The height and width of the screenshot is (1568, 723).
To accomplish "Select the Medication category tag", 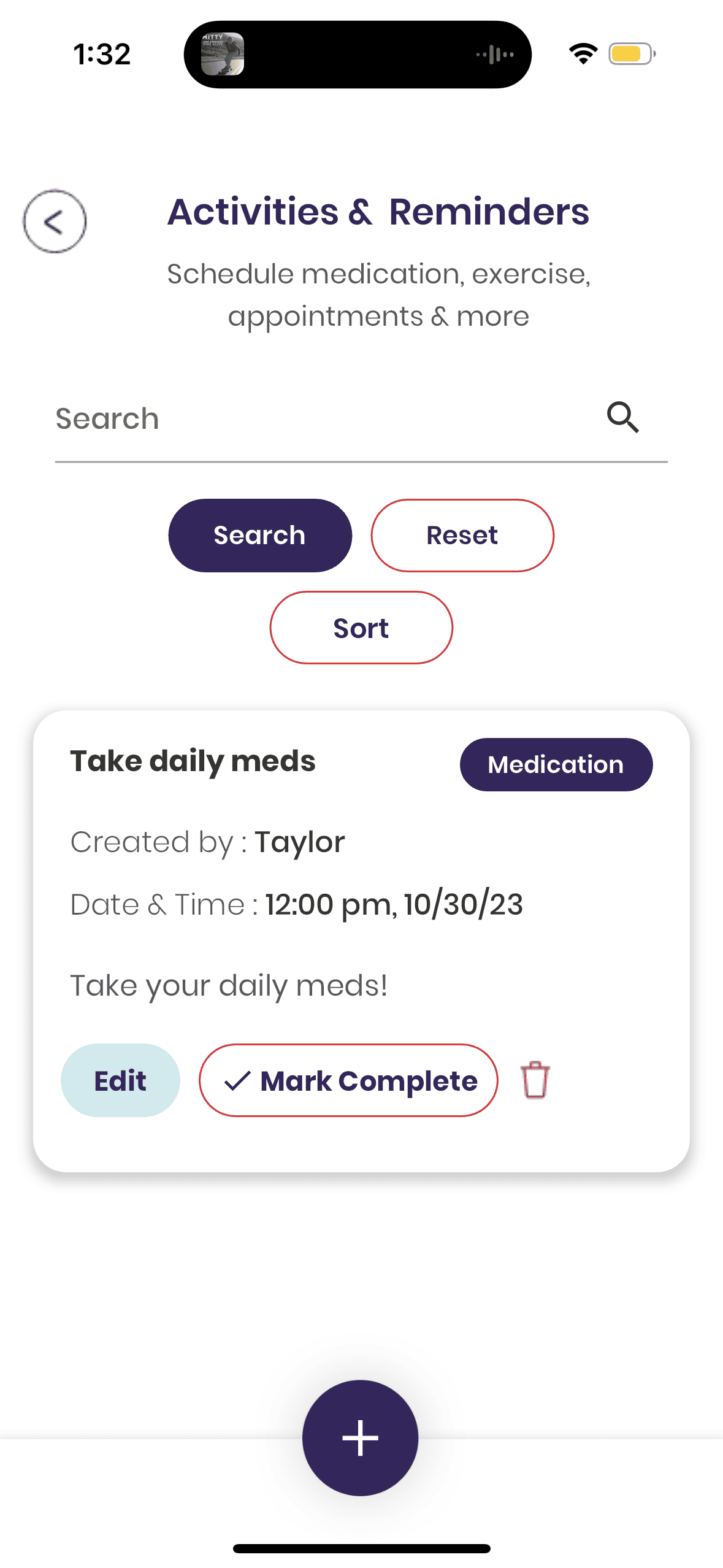I will click(556, 764).
